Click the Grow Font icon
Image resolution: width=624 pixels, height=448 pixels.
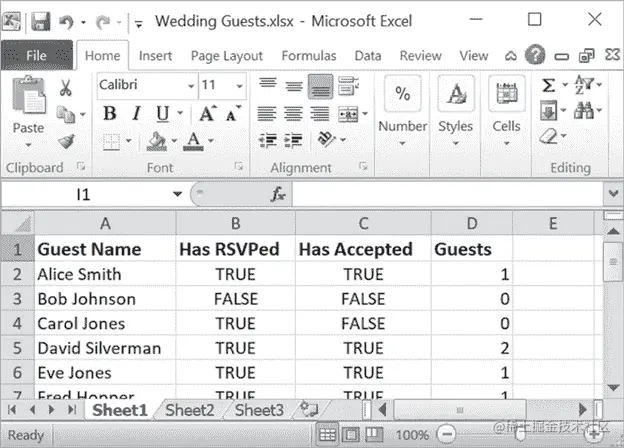pos(208,113)
